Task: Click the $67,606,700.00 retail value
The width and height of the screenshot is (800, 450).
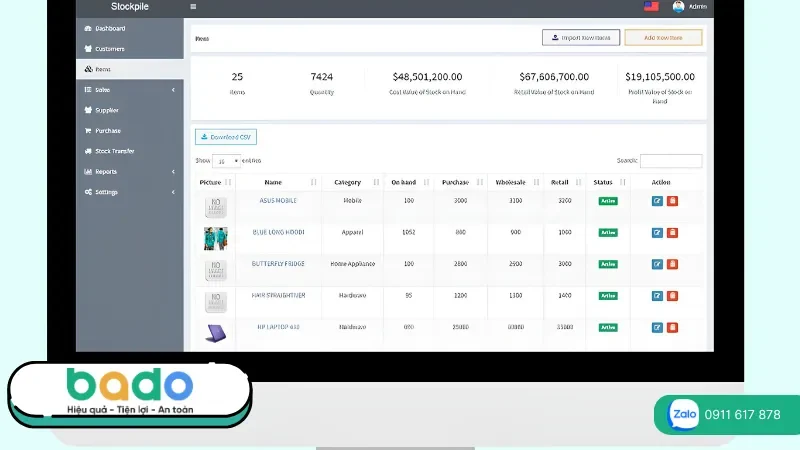Action: (x=554, y=77)
